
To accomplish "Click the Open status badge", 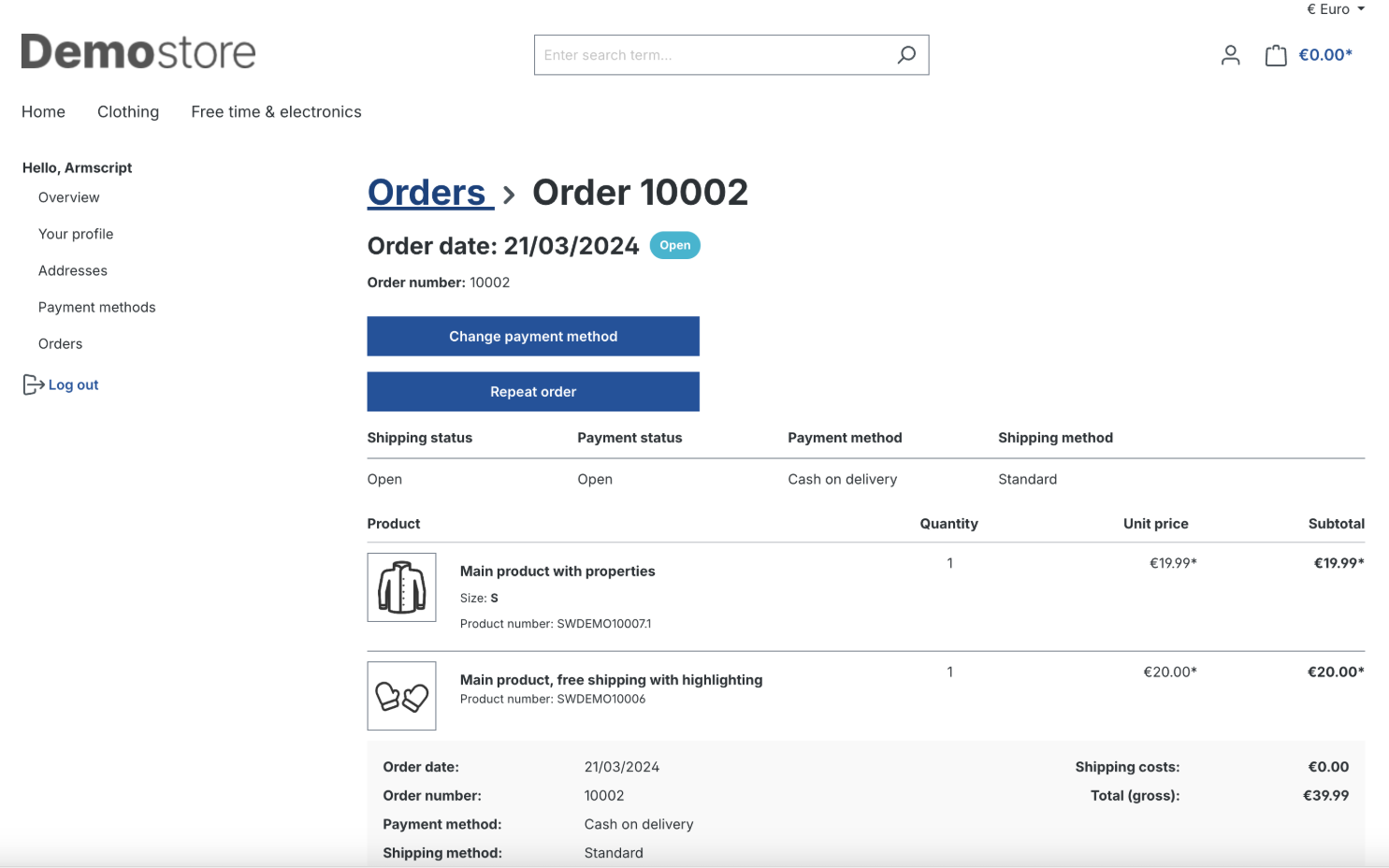I will 674,245.
